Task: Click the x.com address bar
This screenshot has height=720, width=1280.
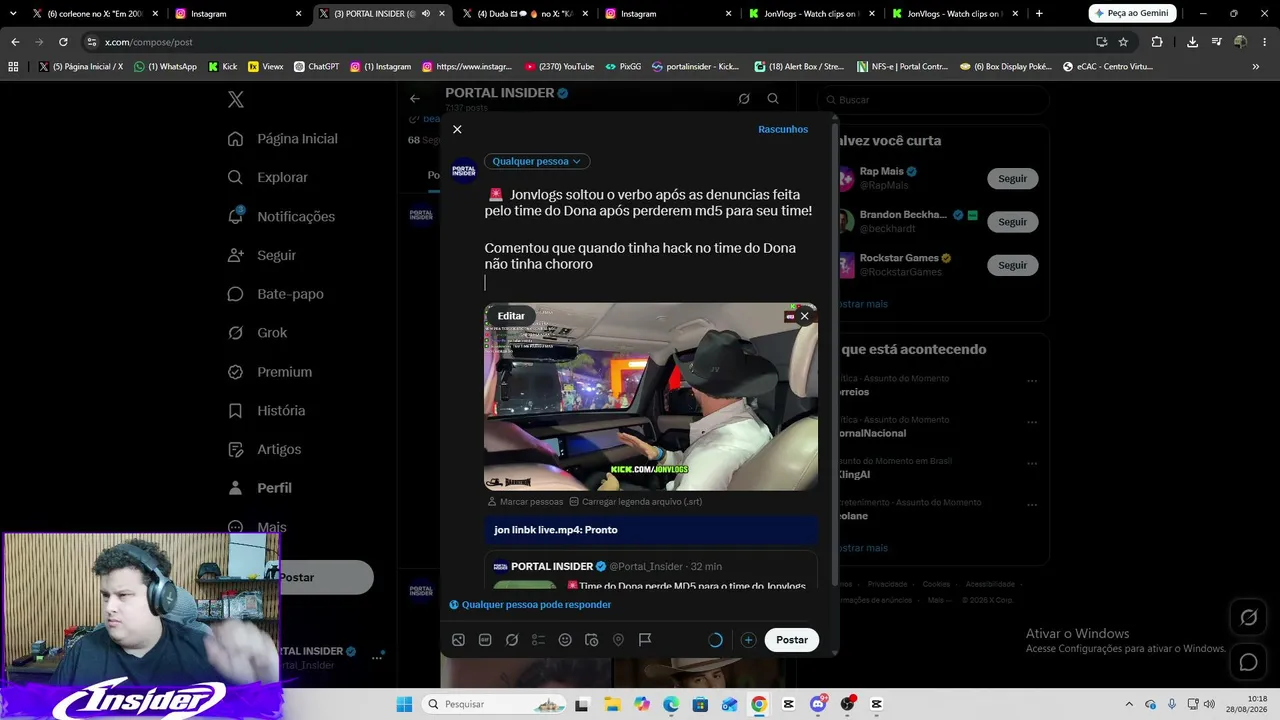Action: coord(590,42)
